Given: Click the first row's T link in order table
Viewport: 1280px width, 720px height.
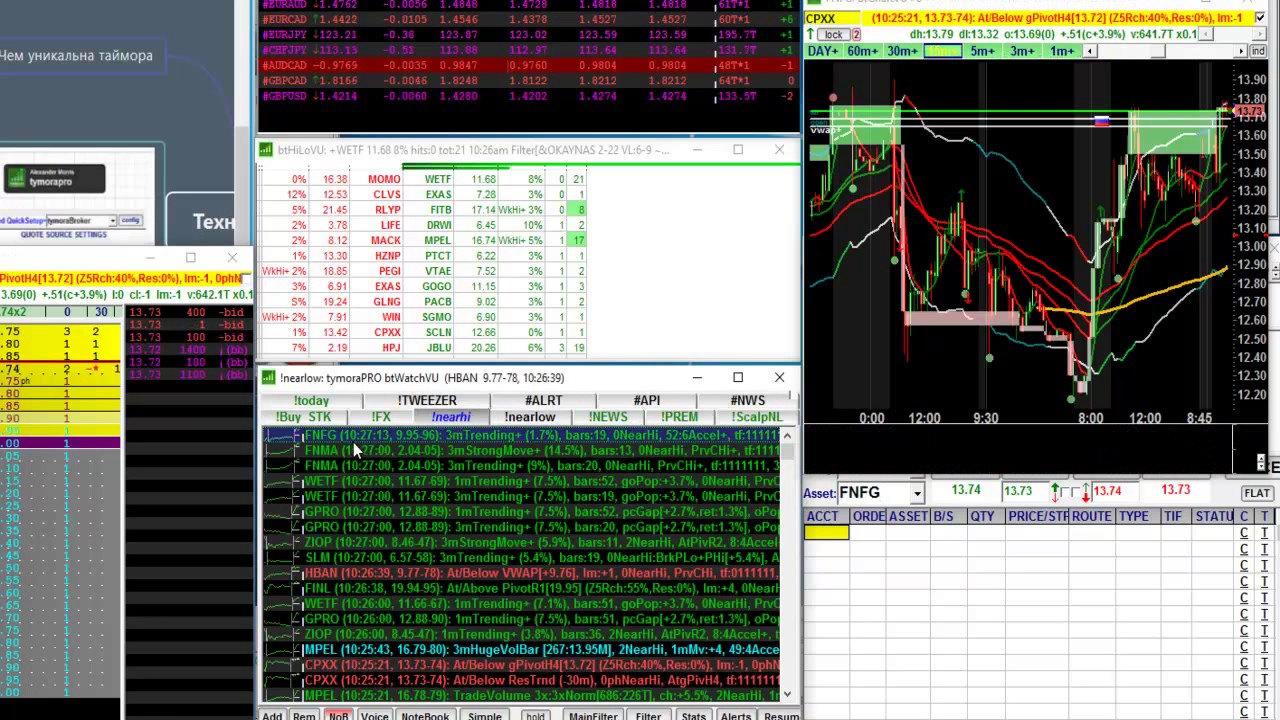Looking at the screenshot, I should [1264, 533].
